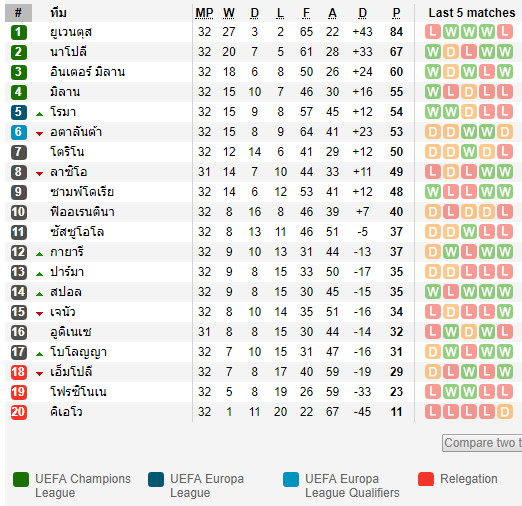Click the last D result in rank 20 row
Screen dimensions: 522x506
coord(505,412)
